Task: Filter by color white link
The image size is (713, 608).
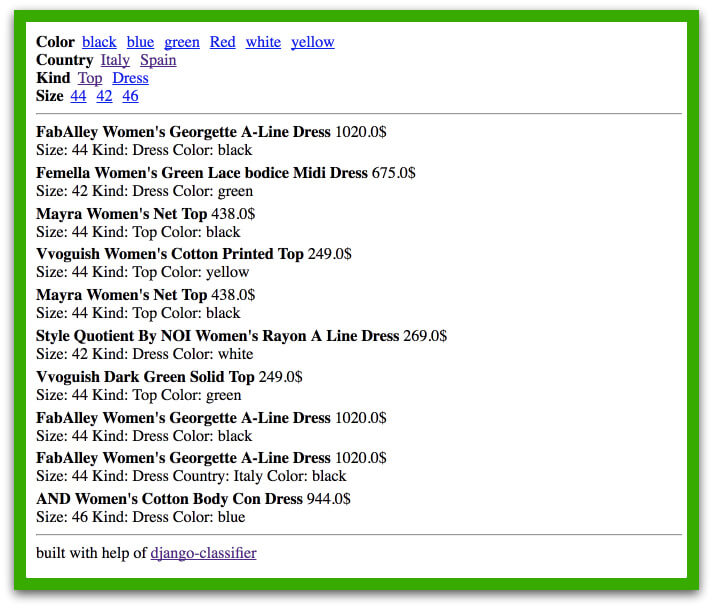Action: coord(263,42)
